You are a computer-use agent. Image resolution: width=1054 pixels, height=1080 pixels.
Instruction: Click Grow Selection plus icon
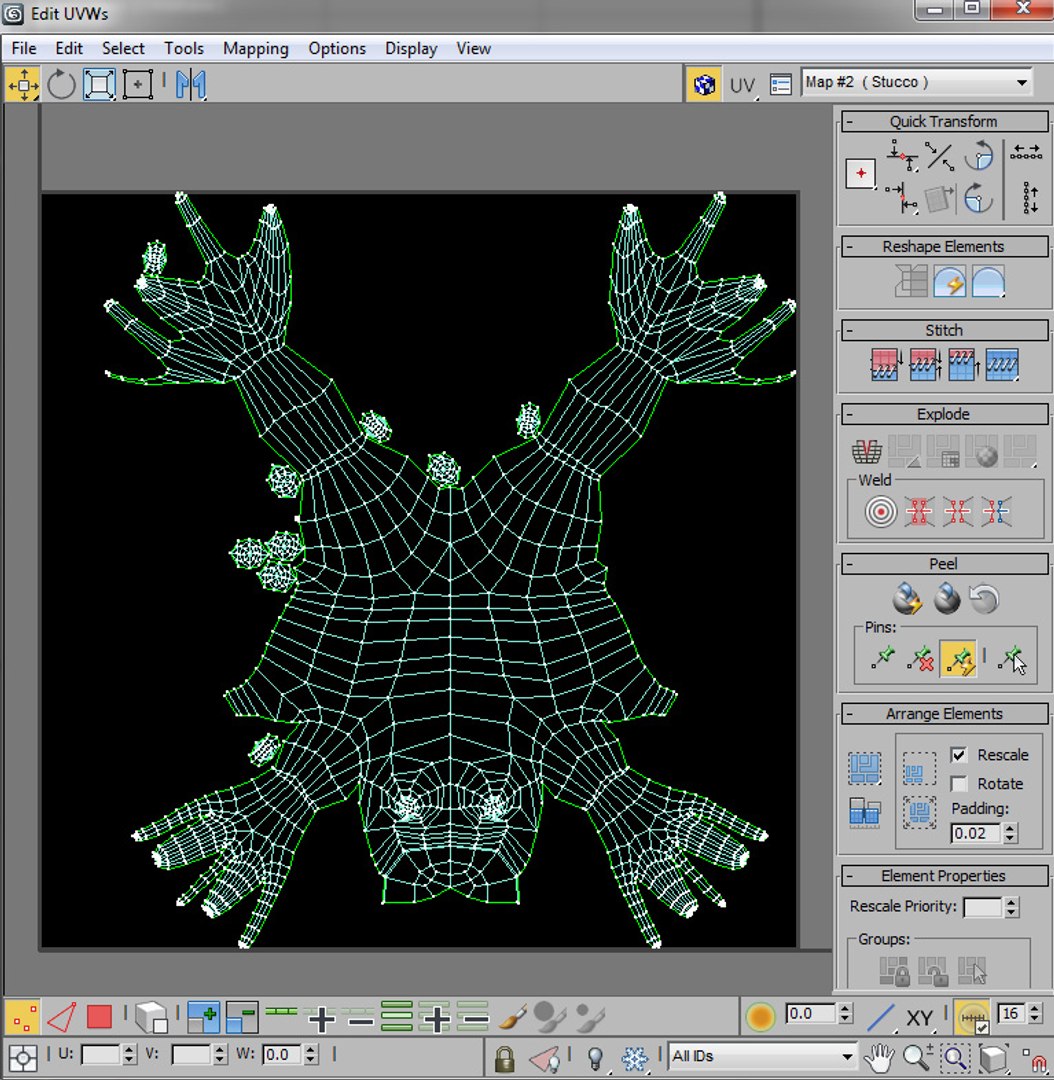203,1017
